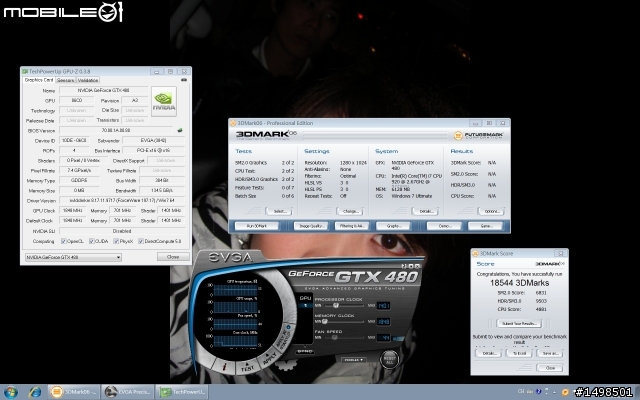Viewport: 640px width, 400px height.
Task: Click Close in 3DMark Score window
Action: pyautogui.click(x=550, y=368)
